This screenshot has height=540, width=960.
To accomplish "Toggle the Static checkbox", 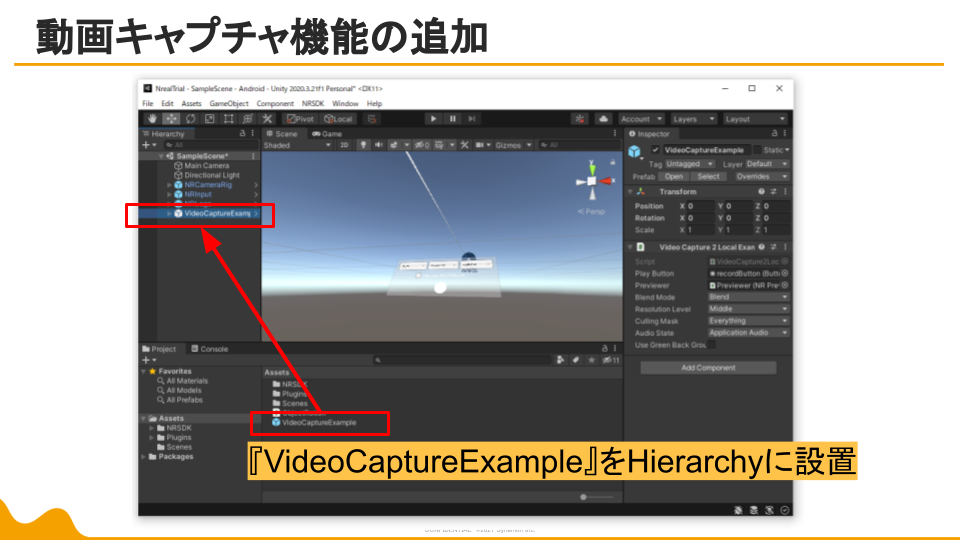I will tap(757, 150).
